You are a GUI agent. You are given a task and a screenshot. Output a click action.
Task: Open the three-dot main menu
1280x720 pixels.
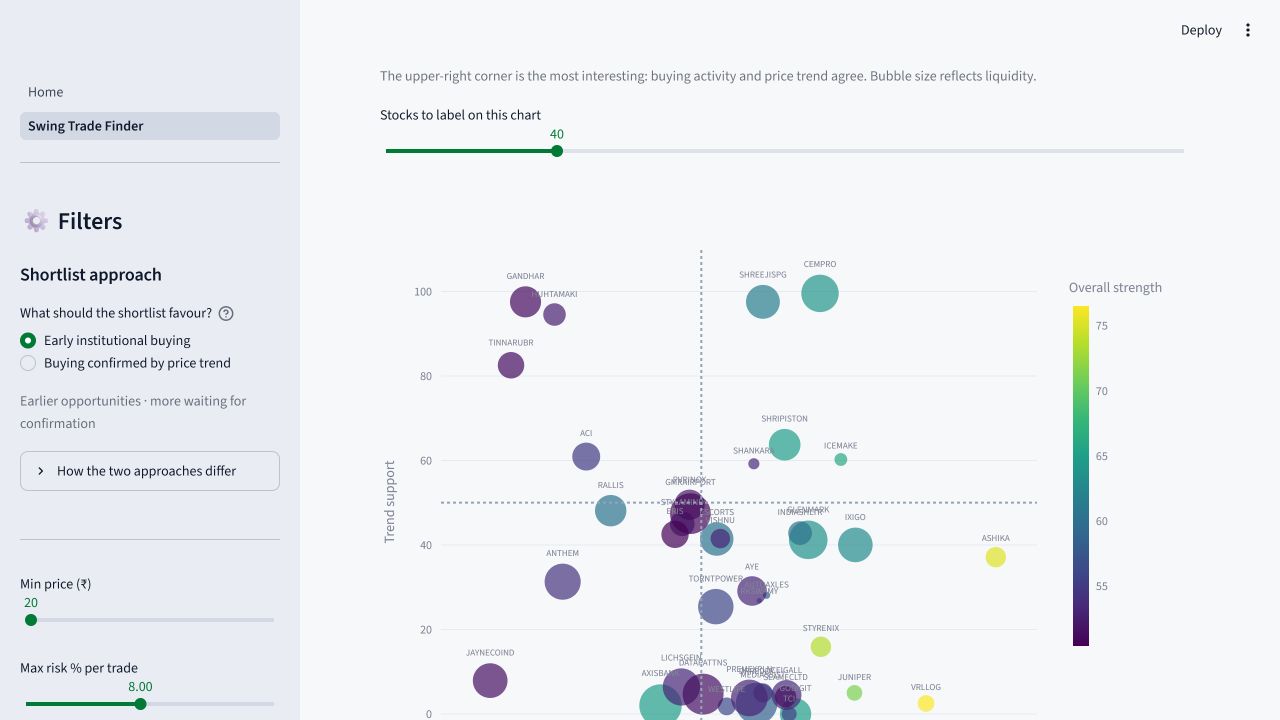point(1247,30)
